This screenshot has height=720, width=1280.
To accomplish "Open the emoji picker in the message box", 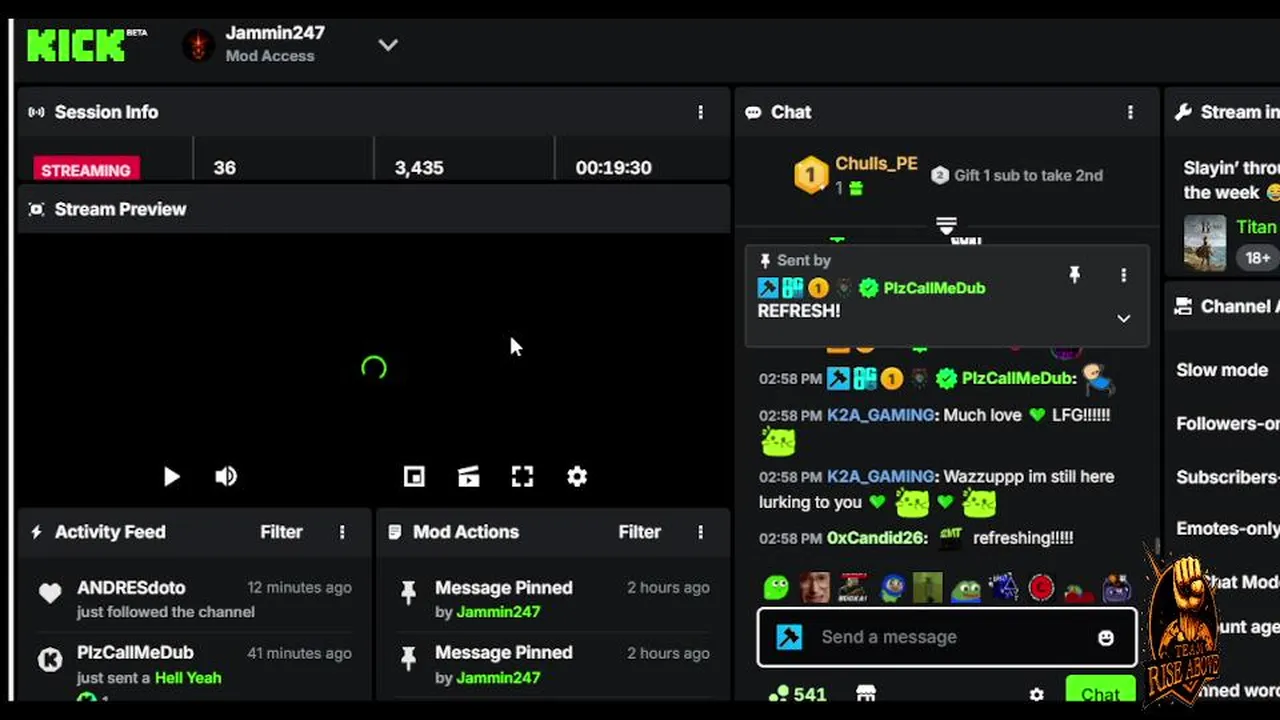I will pyautogui.click(x=1105, y=638).
